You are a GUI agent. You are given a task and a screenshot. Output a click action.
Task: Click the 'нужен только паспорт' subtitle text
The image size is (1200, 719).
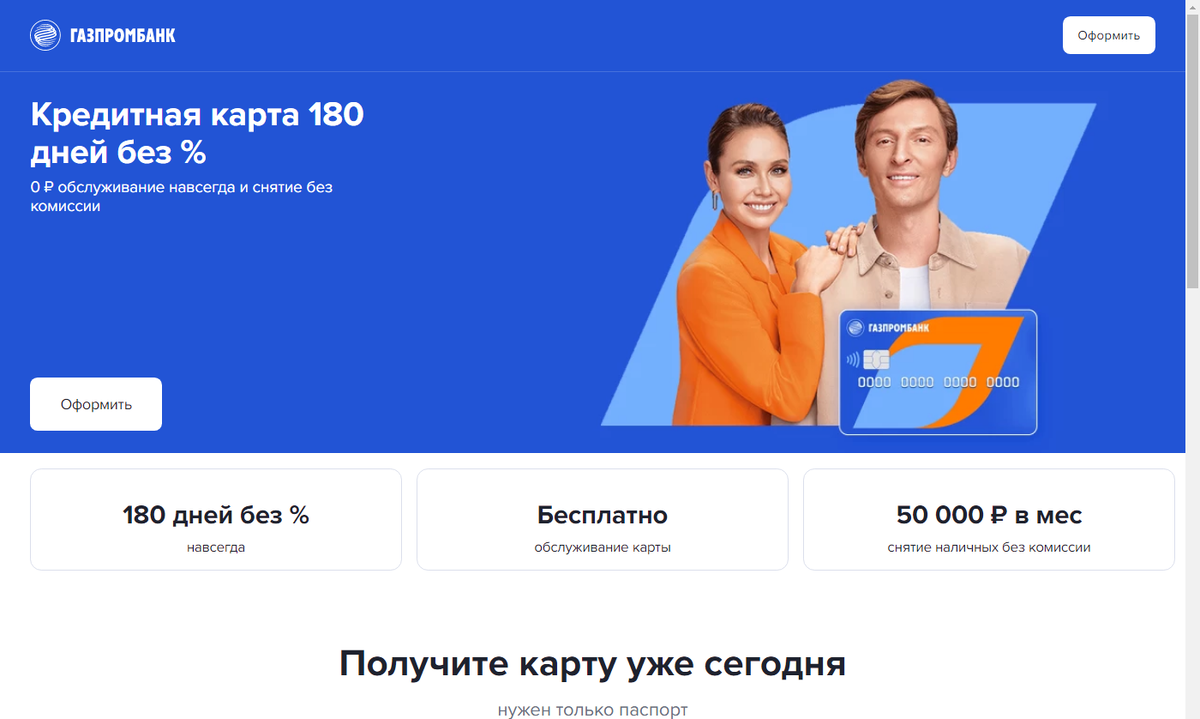coord(593,710)
